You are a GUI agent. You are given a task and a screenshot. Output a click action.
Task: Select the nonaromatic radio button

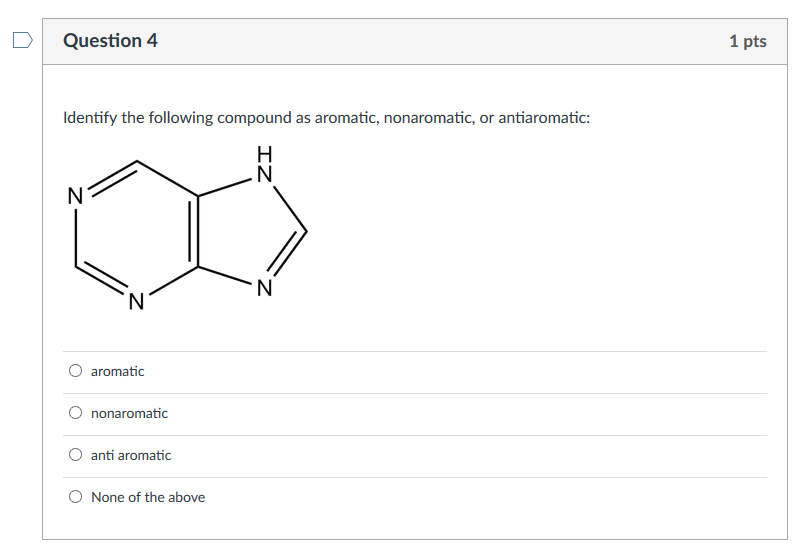[76, 413]
